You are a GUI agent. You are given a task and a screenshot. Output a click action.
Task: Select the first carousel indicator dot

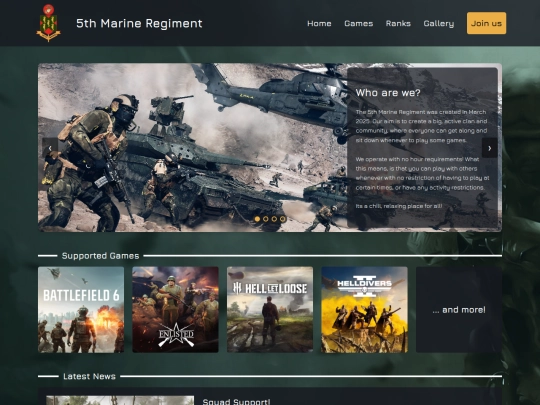click(x=257, y=219)
